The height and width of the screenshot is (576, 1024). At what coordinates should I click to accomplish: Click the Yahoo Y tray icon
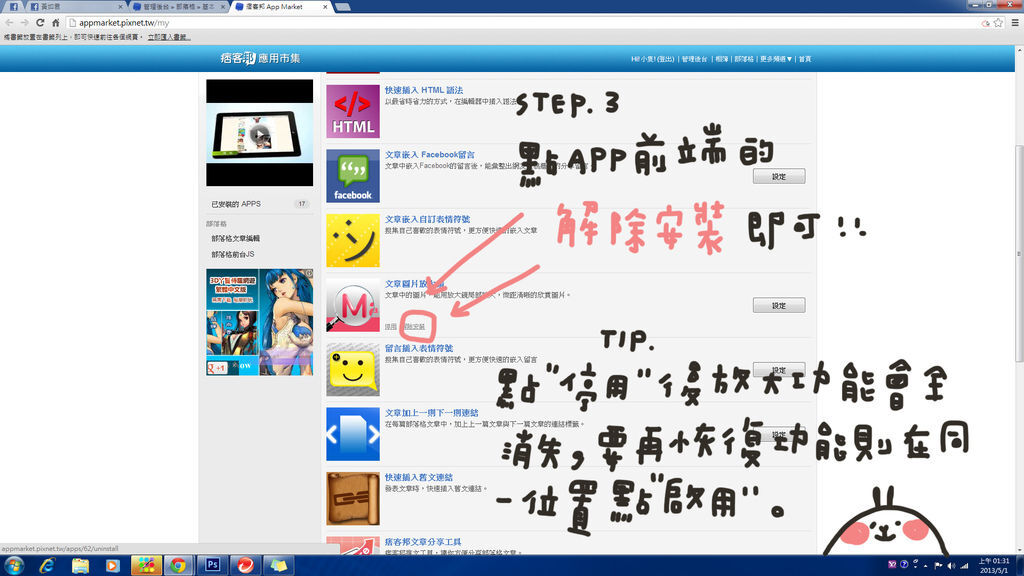(892, 565)
